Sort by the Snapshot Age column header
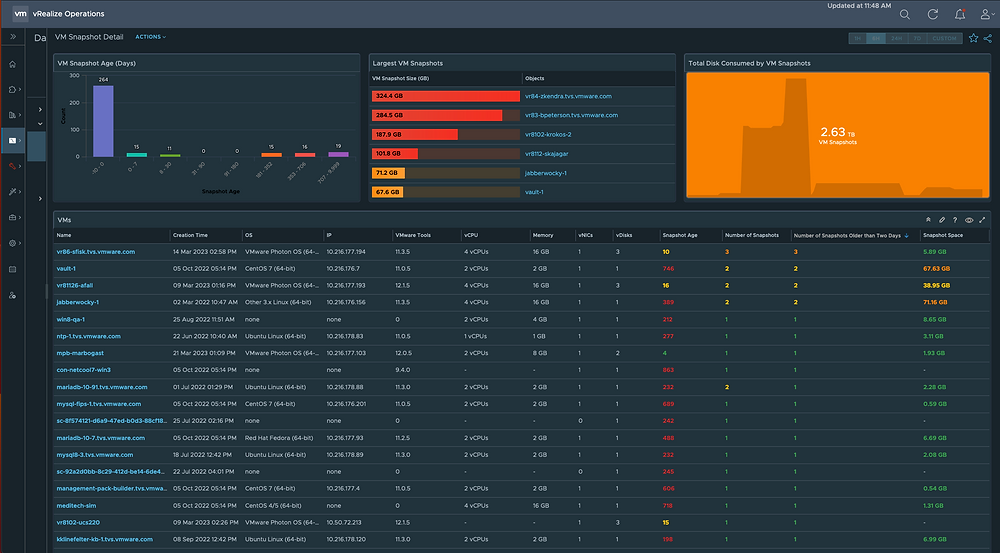 click(x=679, y=235)
